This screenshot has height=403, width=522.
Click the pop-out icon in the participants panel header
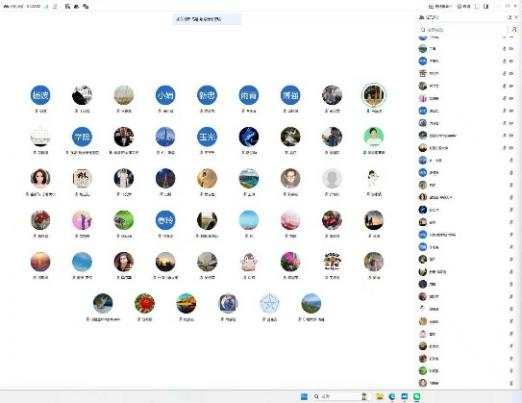coord(510,17)
